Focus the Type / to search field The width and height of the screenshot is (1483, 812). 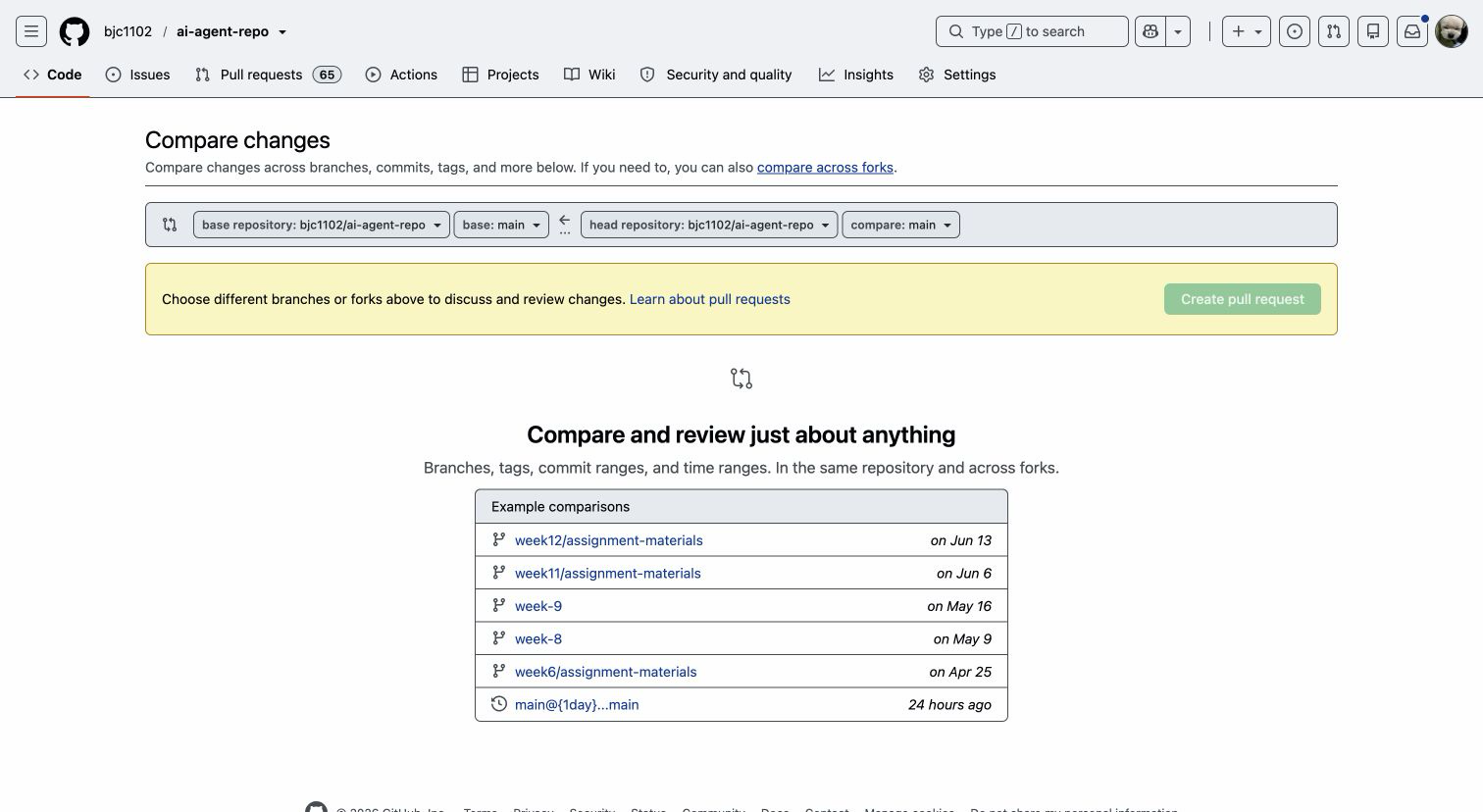pyautogui.click(x=1032, y=31)
